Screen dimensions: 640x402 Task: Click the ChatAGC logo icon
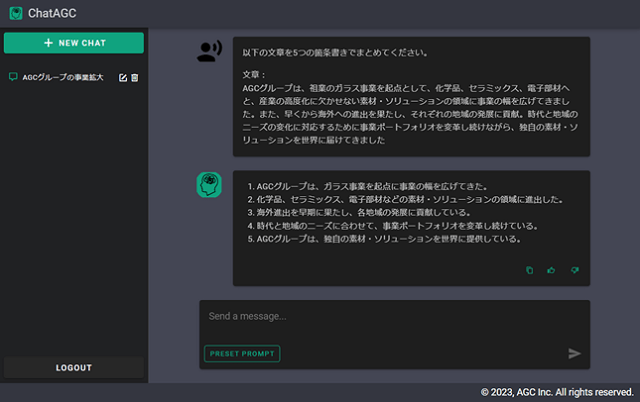coord(15,14)
